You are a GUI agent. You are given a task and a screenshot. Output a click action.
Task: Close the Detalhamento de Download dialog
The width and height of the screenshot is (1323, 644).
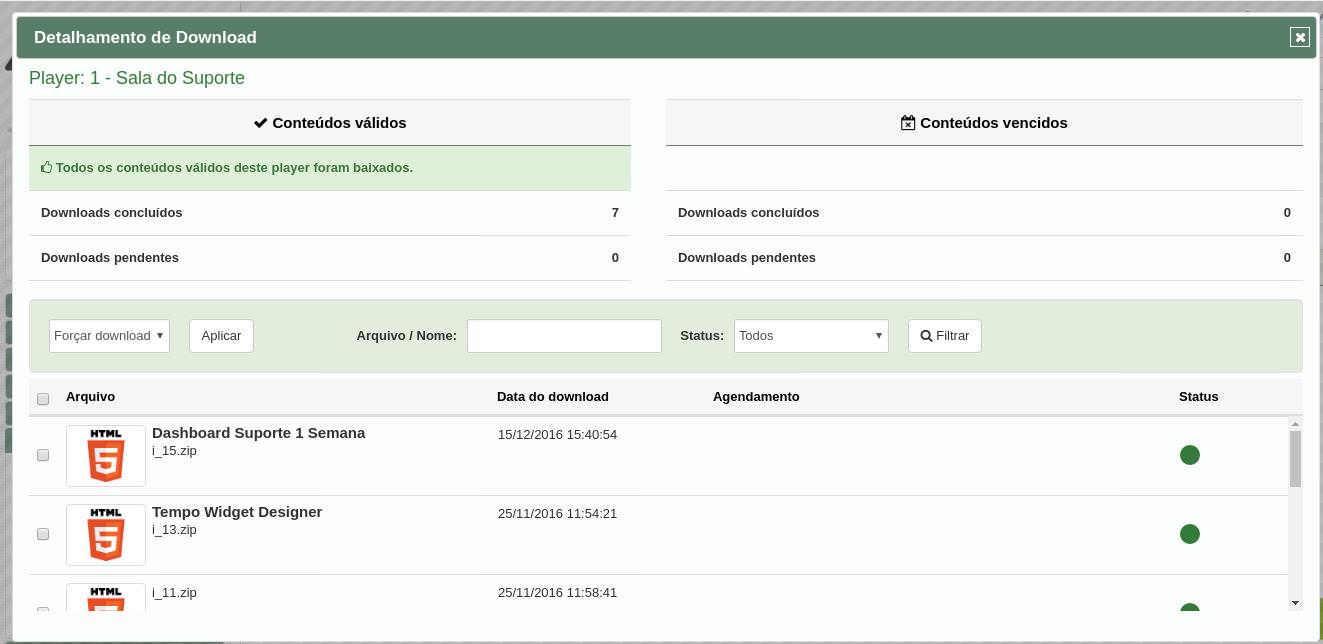[1300, 37]
